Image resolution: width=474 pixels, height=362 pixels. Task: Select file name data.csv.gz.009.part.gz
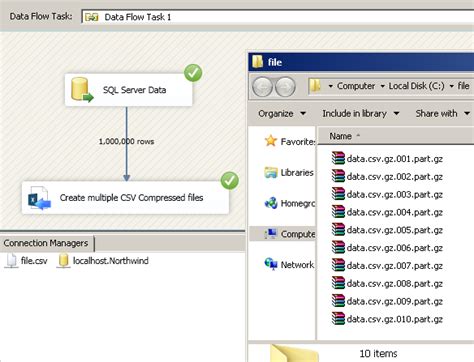tap(395, 301)
